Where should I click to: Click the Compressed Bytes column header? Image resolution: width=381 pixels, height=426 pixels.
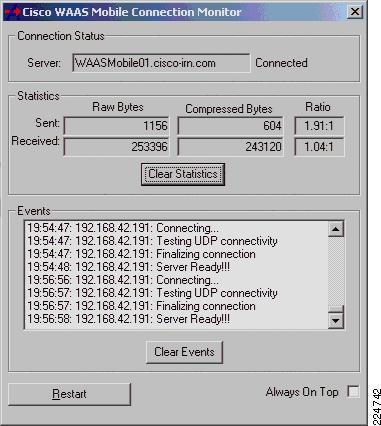click(229, 109)
